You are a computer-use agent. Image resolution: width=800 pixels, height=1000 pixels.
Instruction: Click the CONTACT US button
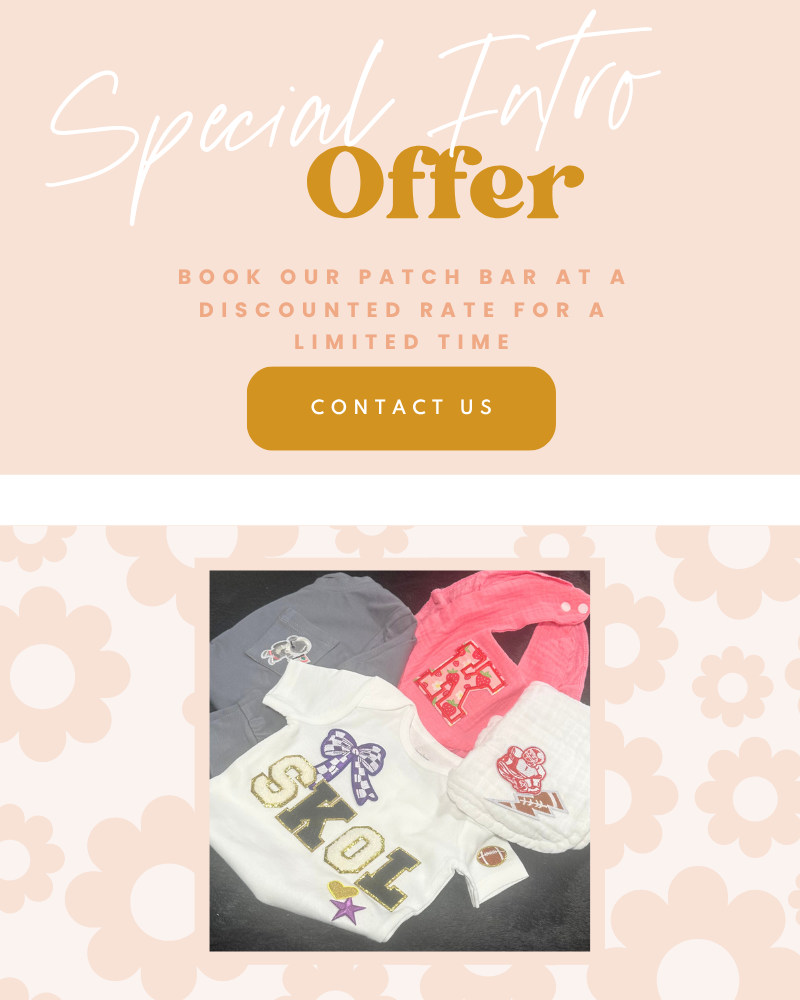pyautogui.click(x=401, y=408)
